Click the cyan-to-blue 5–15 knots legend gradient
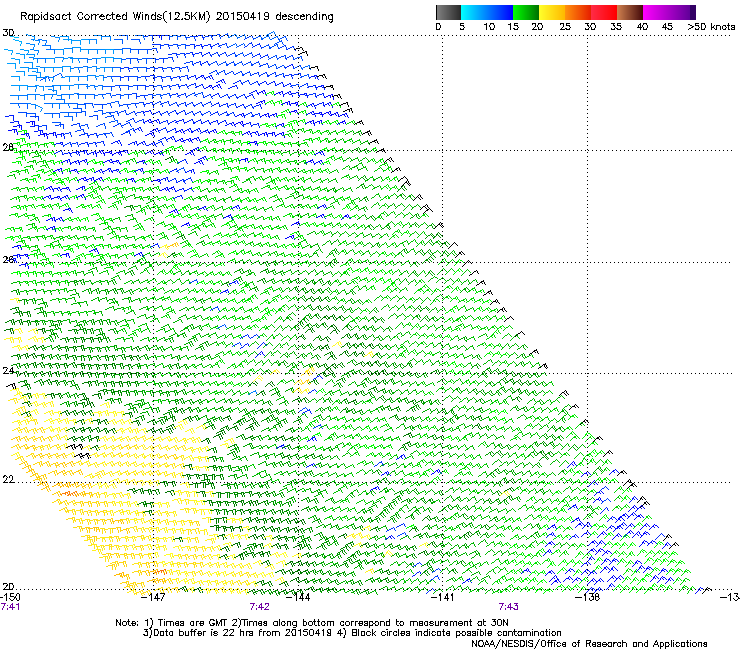This screenshot has height=650, width=740. click(487, 12)
